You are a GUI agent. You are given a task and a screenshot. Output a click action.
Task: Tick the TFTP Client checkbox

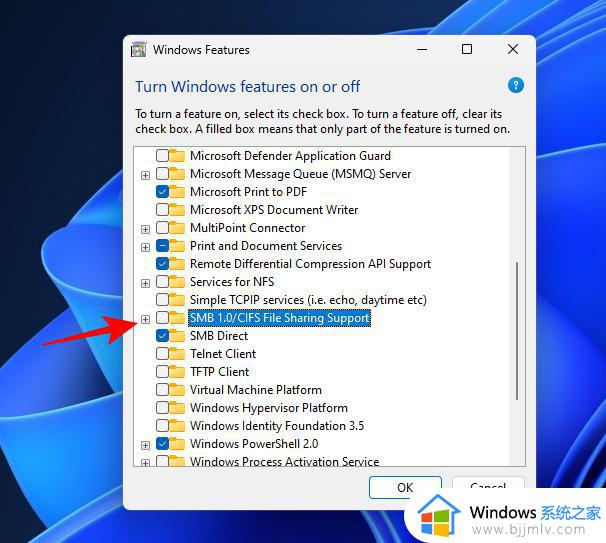(162, 371)
